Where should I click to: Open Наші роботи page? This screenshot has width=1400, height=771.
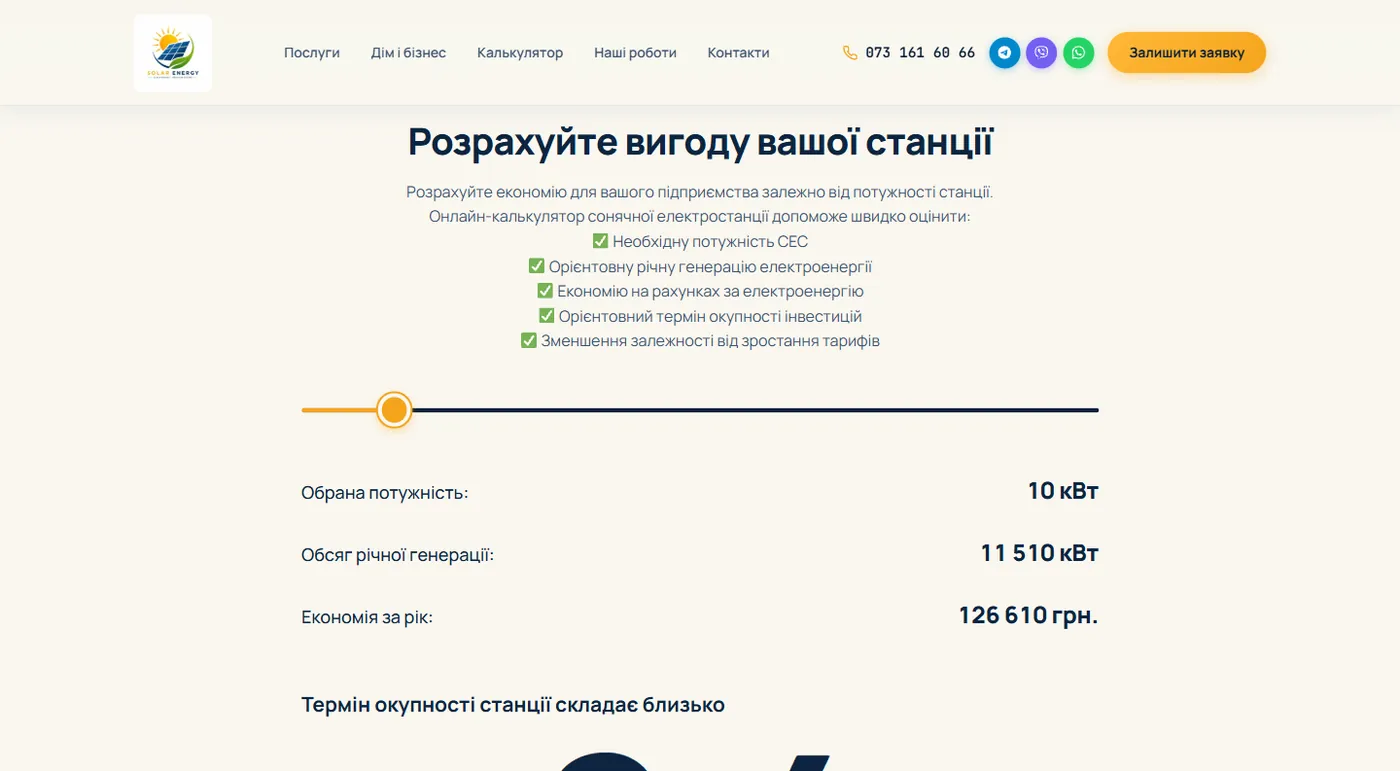tap(635, 53)
